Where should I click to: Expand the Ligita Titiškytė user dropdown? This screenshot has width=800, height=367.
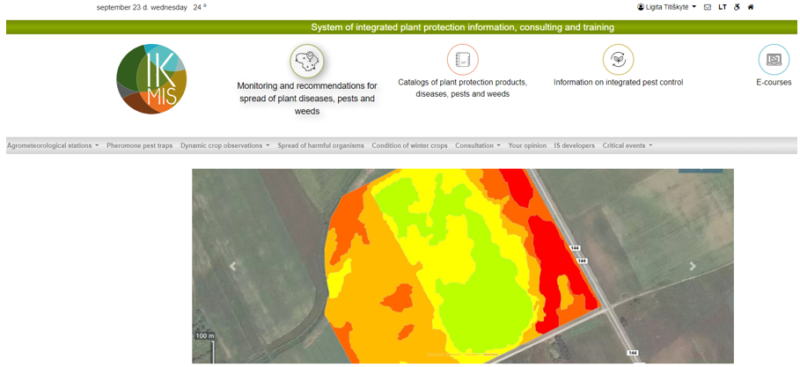click(667, 7)
